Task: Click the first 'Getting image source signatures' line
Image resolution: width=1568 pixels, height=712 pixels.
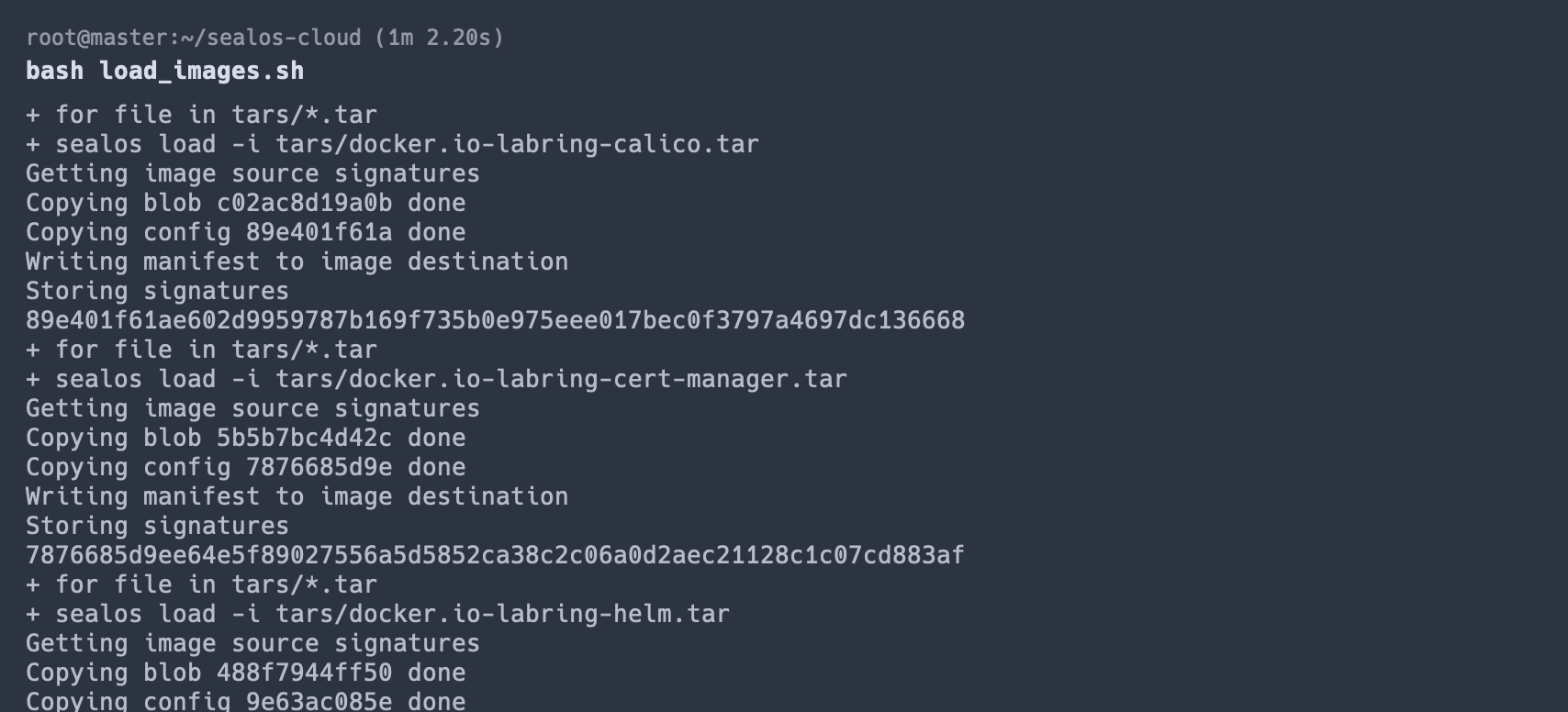Action: [252, 173]
